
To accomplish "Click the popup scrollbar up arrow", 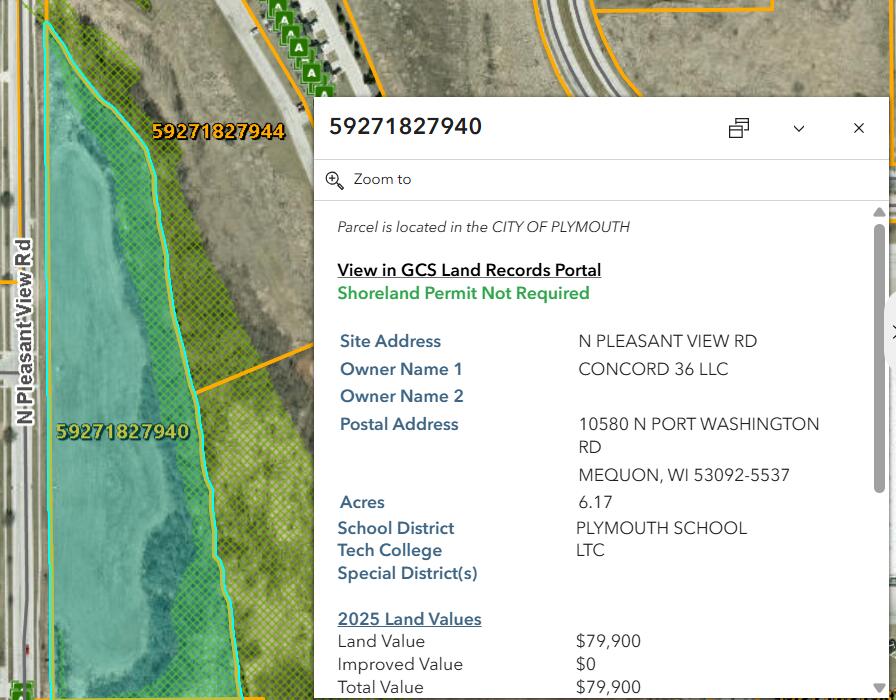I will [x=879, y=212].
